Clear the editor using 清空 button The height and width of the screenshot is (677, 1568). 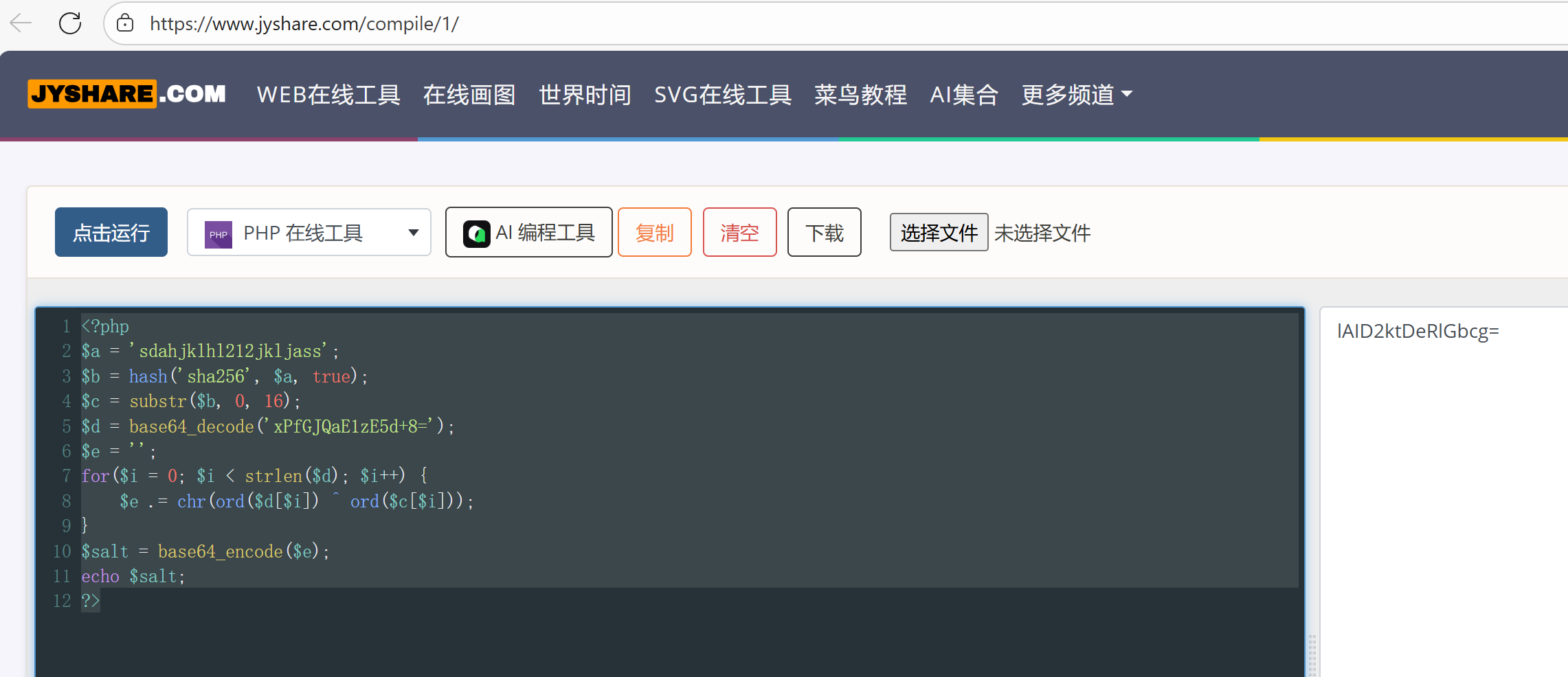pos(739,232)
